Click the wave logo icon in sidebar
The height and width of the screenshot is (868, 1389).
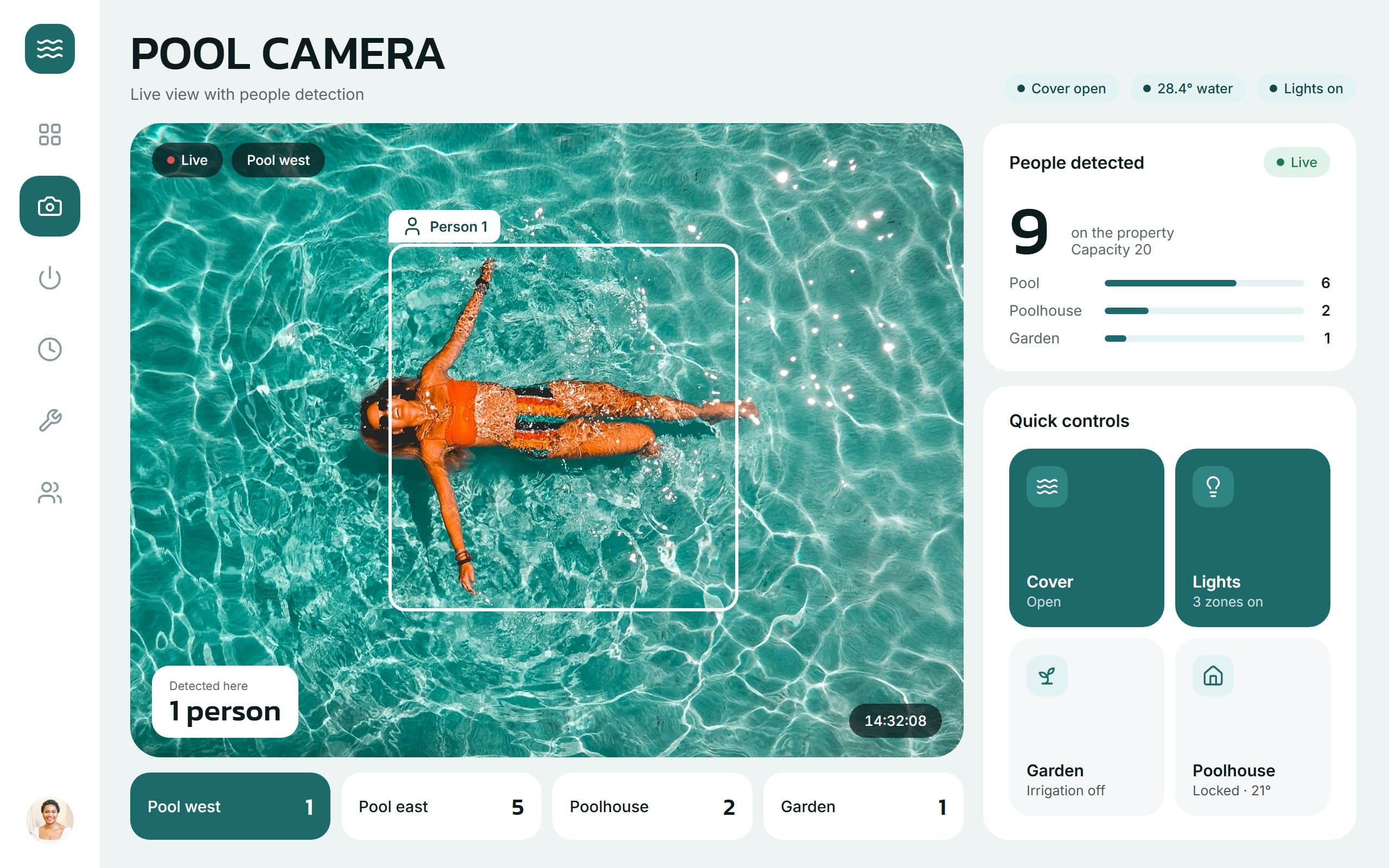(50, 49)
